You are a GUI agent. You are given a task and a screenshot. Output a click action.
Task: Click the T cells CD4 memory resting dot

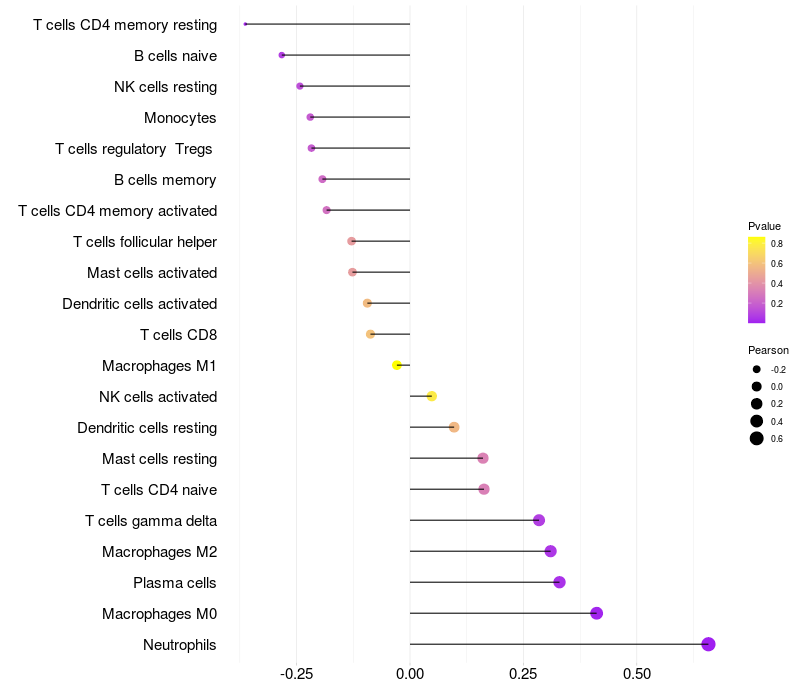click(245, 24)
